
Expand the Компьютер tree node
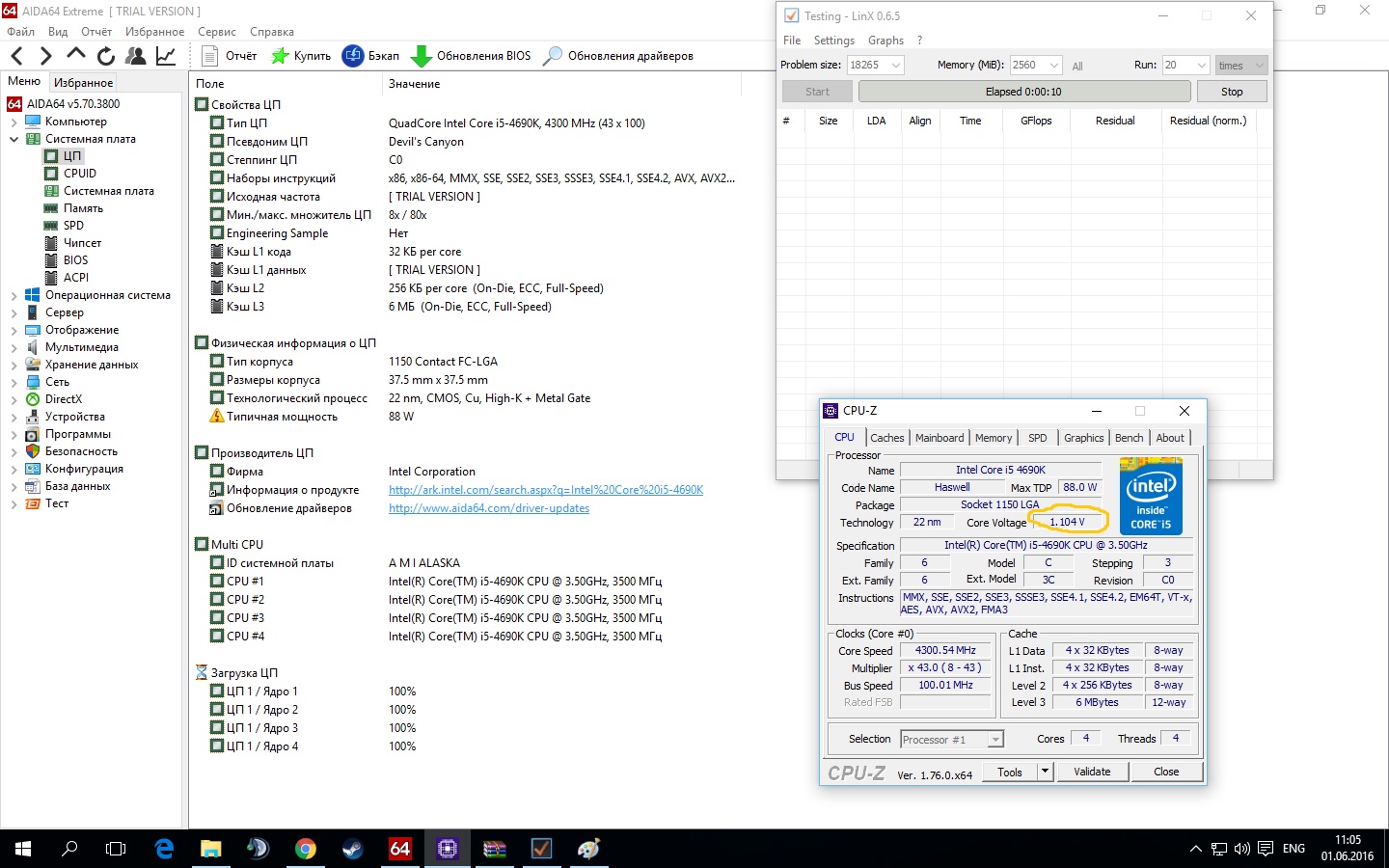click(14, 122)
